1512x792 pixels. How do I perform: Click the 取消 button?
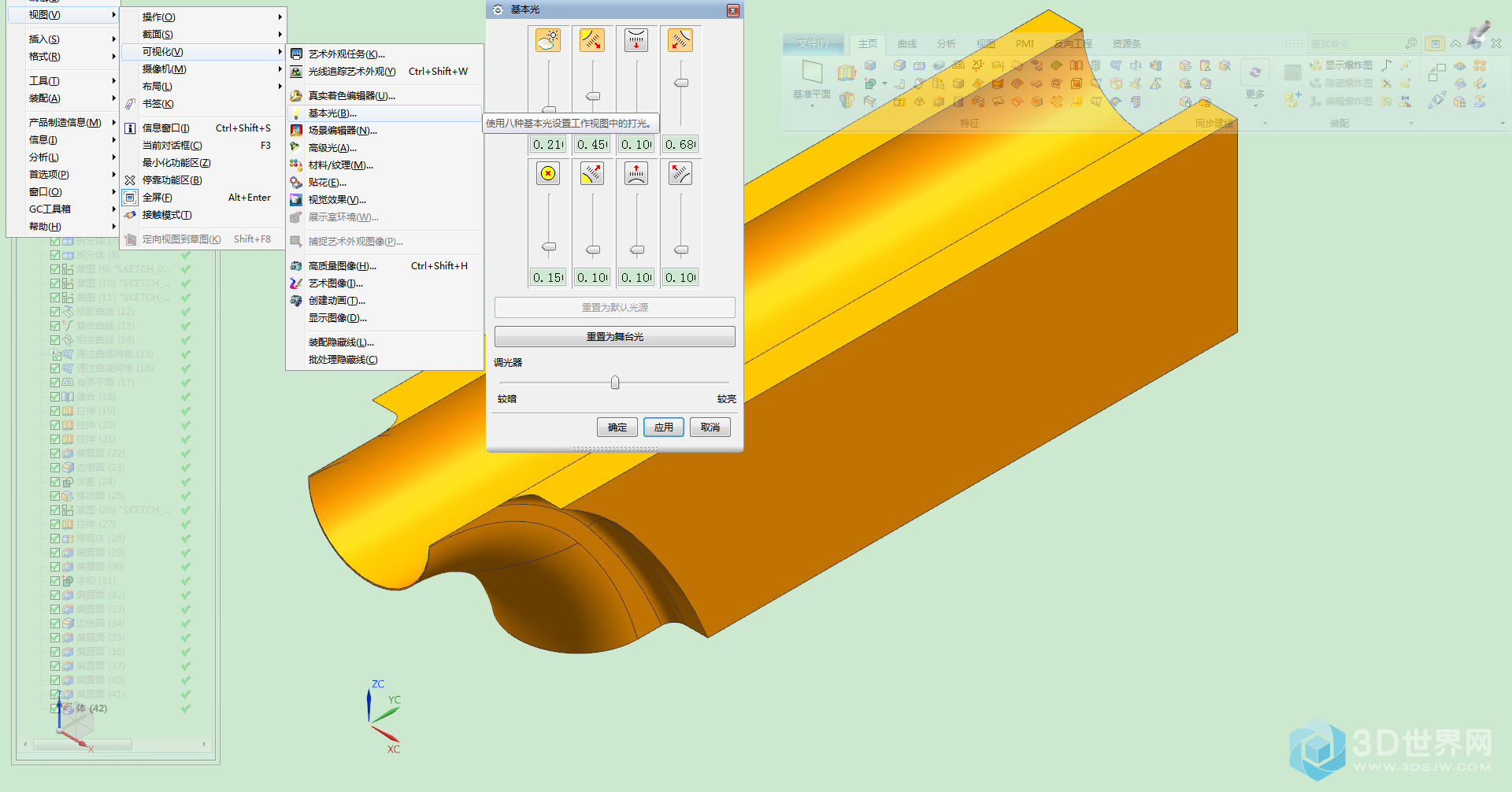tap(710, 427)
